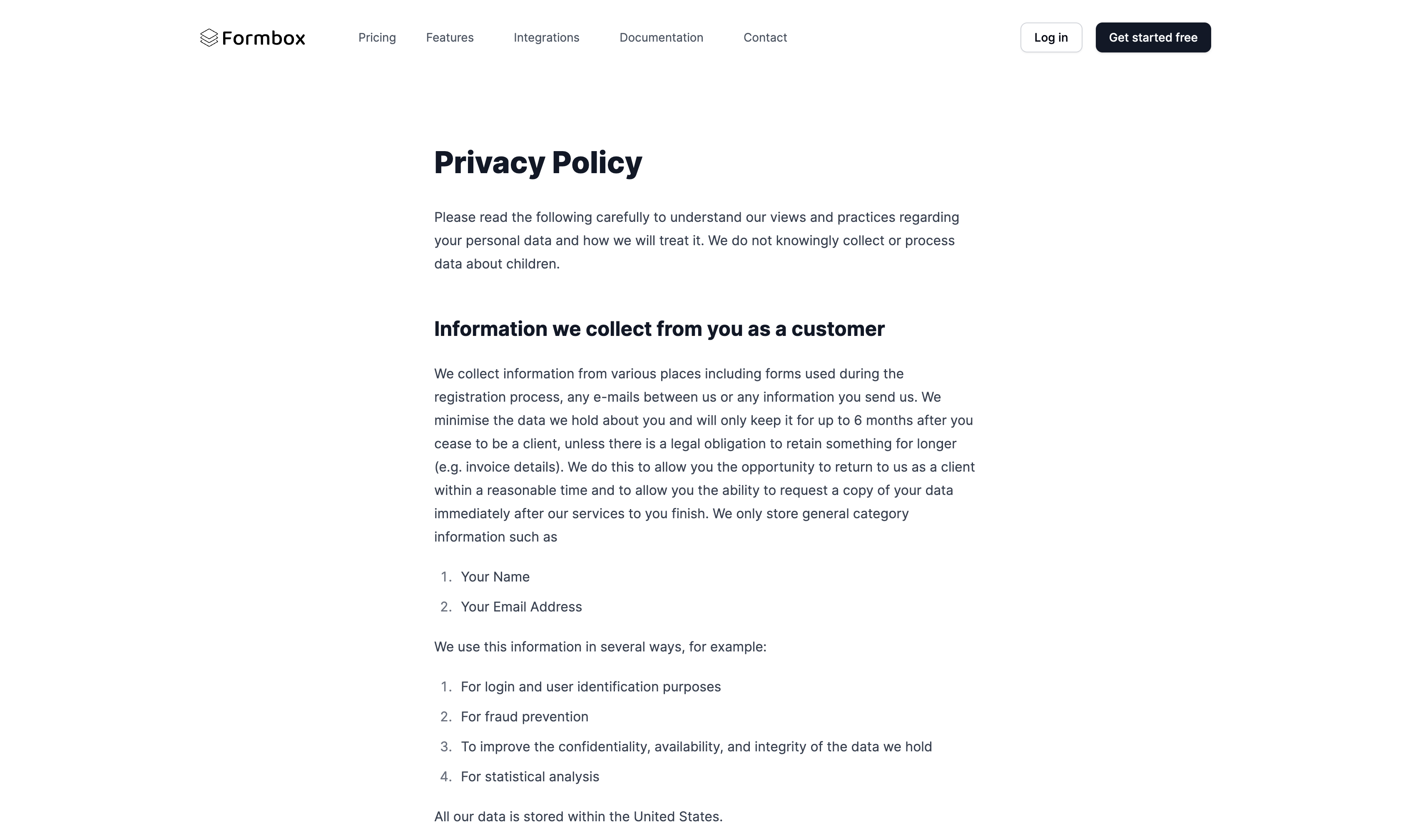Select the confidentiality and integrity list item
This screenshot has width=1411, height=840.
click(x=696, y=746)
